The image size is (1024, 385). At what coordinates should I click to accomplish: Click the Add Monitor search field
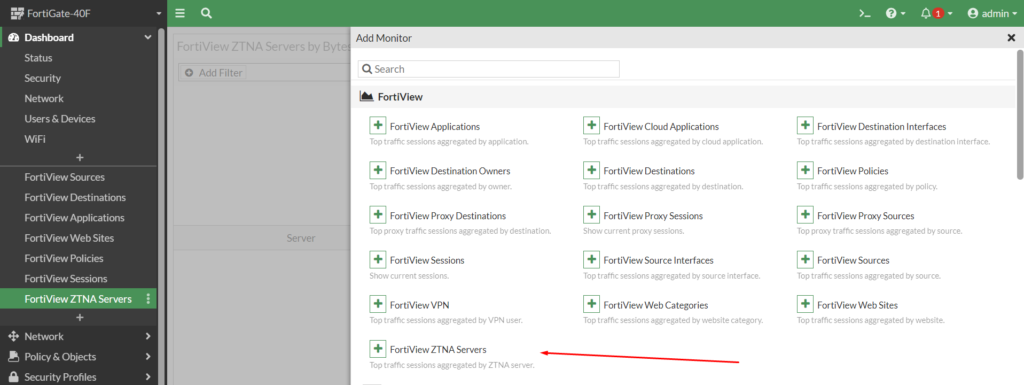coord(488,69)
